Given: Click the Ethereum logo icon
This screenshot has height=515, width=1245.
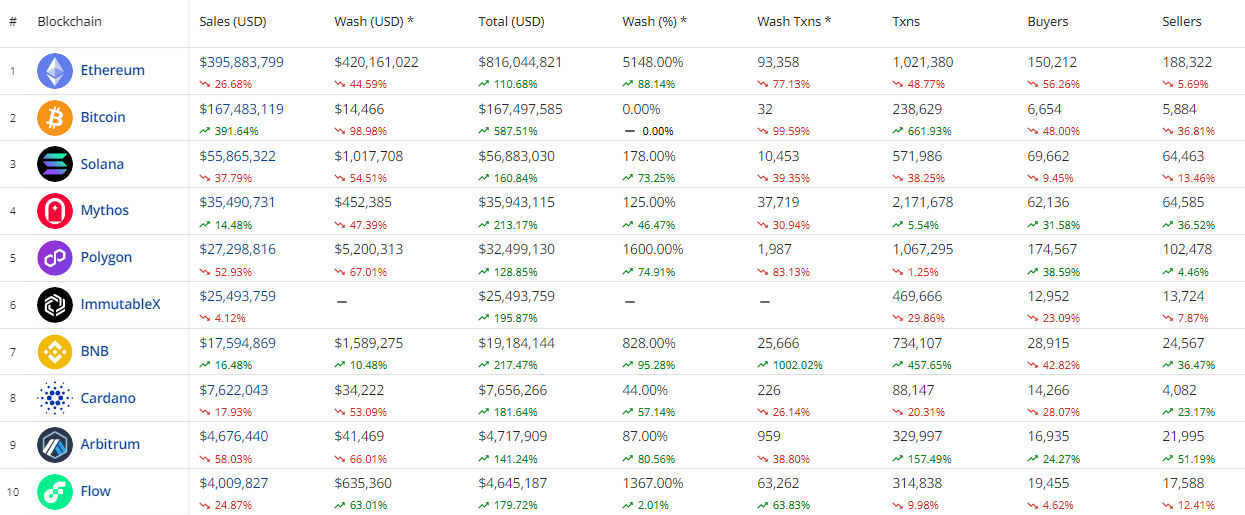Looking at the screenshot, I should (55, 70).
